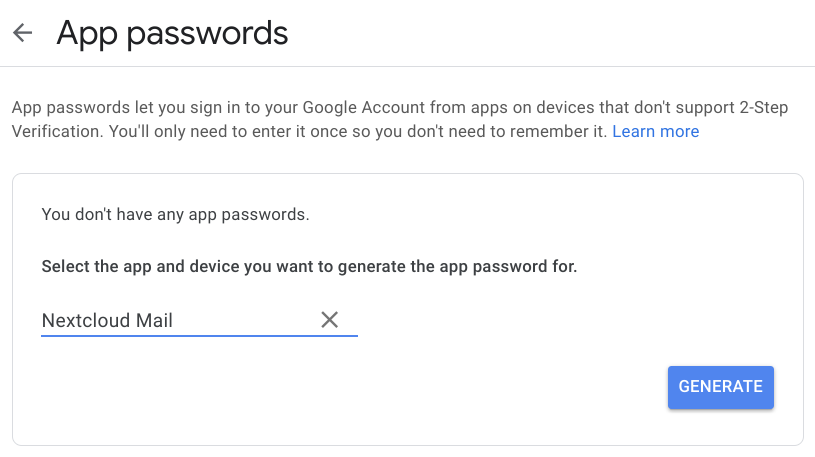
Task: Return to previous page via back arrow
Action: (22, 33)
